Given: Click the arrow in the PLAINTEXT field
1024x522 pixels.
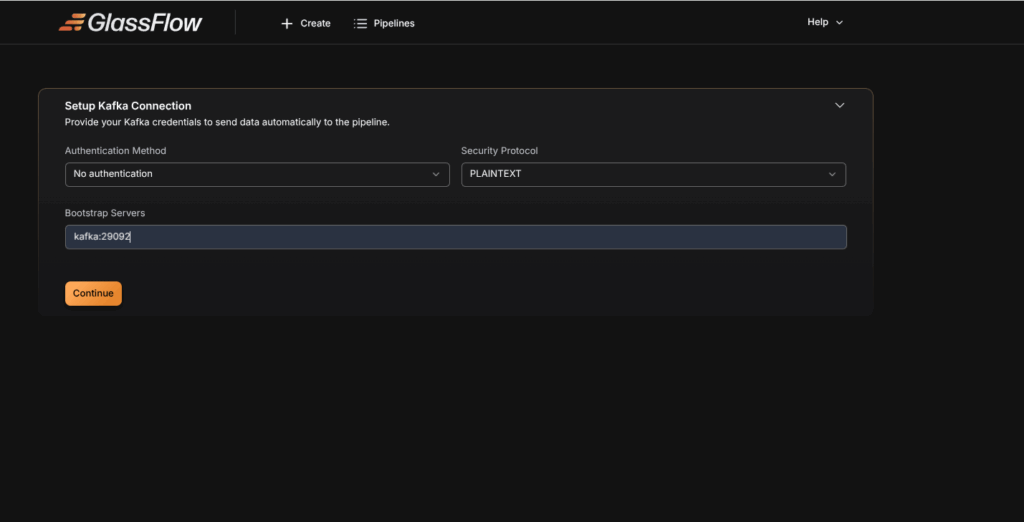Looking at the screenshot, I should (x=832, y=174).
